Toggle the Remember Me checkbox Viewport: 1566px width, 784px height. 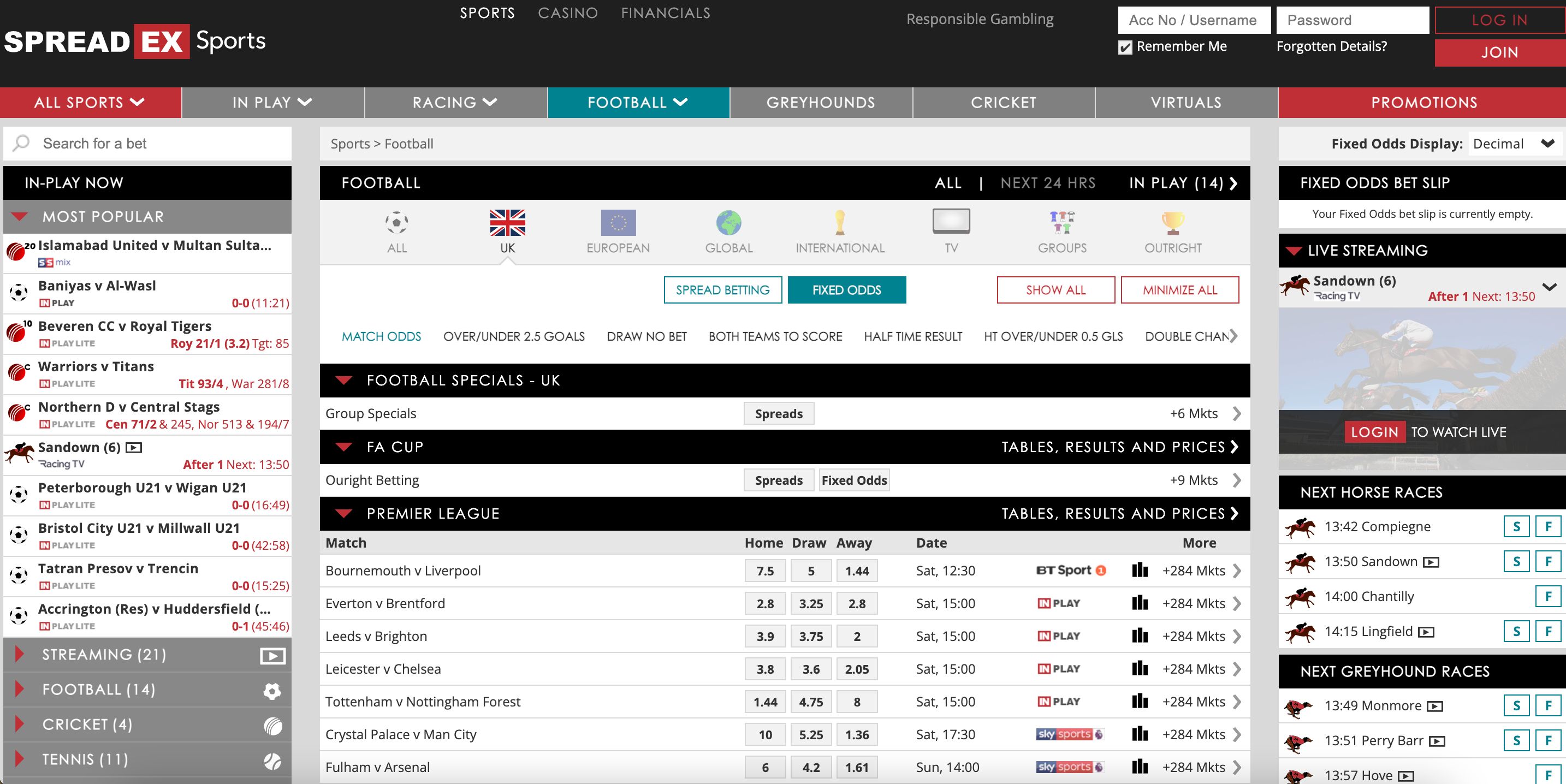pos(1125,47)
